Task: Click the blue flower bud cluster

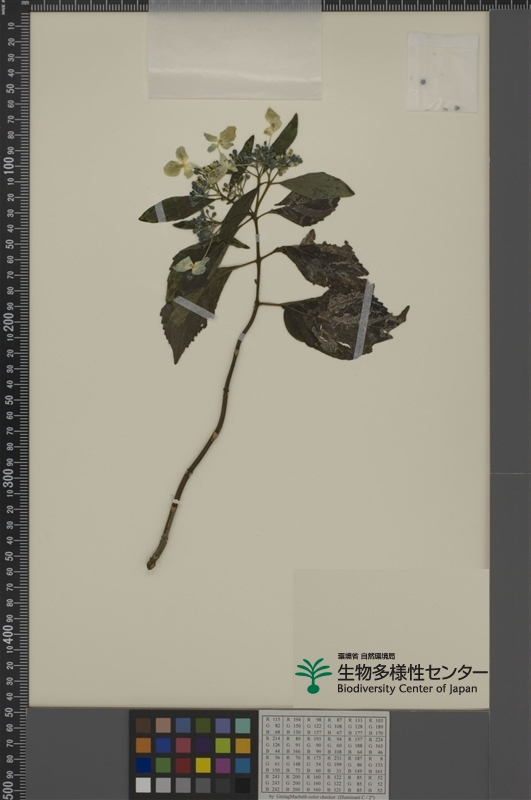Action: (x=278, y=156)
